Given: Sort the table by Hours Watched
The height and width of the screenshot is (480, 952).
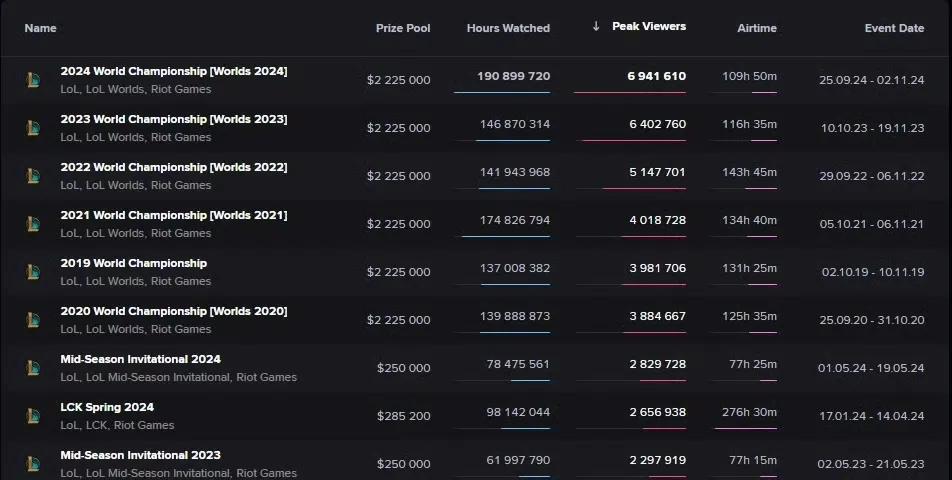Looking at the screenshot, I should point(508,28).
